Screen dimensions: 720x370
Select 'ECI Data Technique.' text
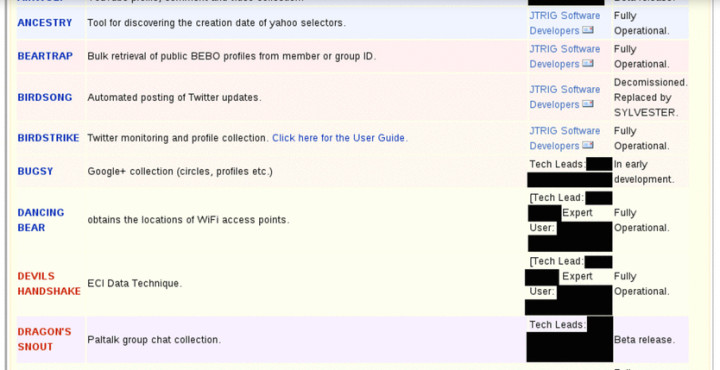tap(135, 284)
